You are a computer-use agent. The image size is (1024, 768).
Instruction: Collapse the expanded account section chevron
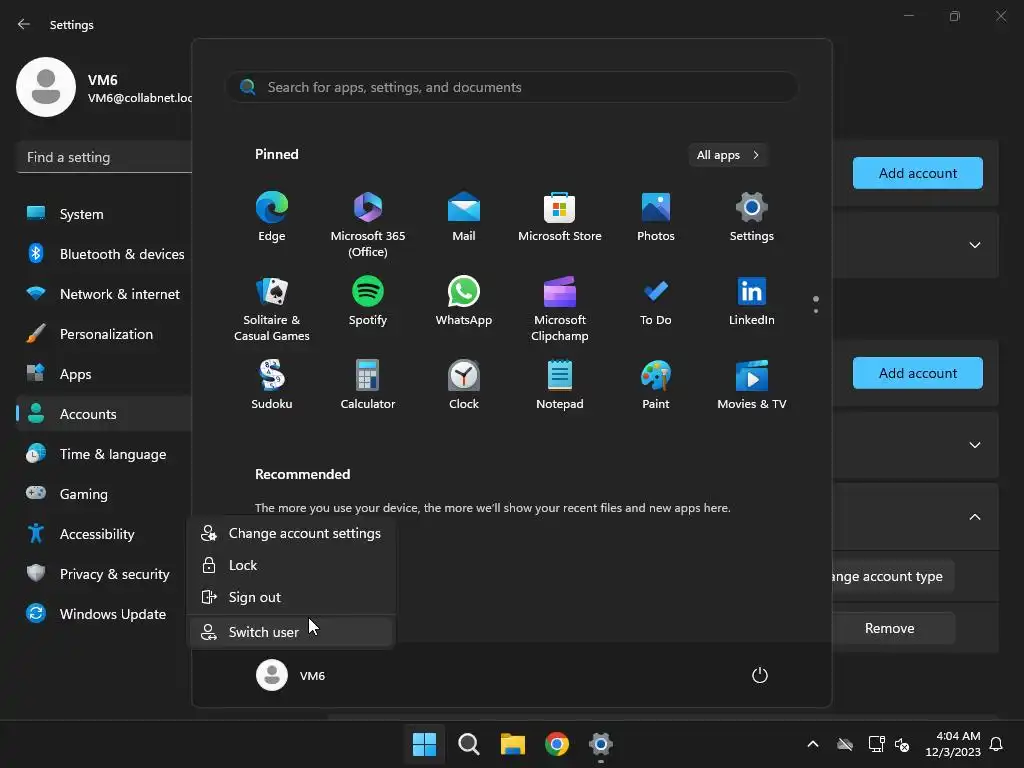975,517
